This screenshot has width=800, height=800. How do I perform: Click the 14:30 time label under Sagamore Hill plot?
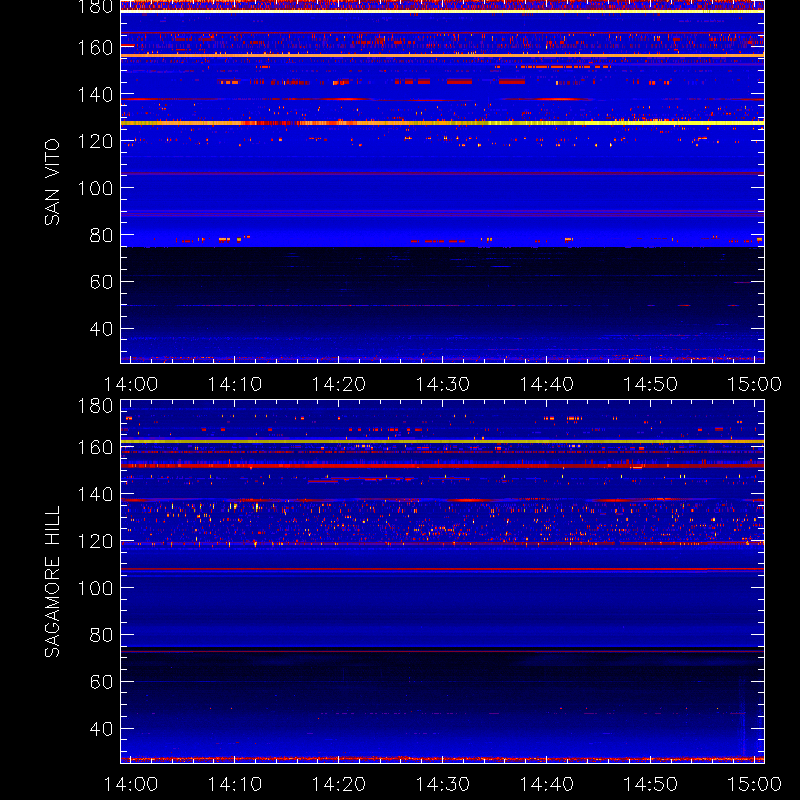[x=442, y=784]
